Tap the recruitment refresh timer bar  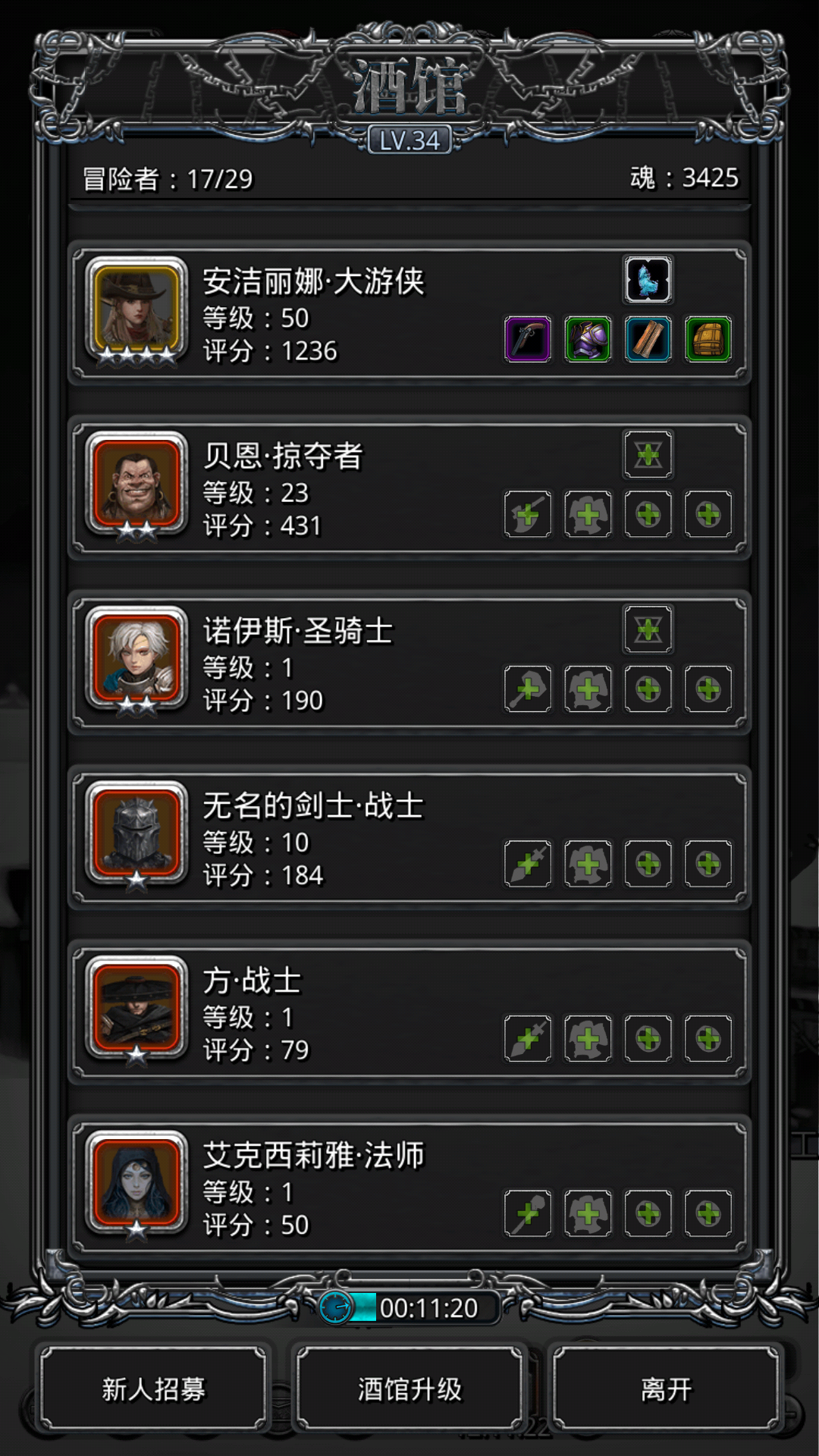409,1308
